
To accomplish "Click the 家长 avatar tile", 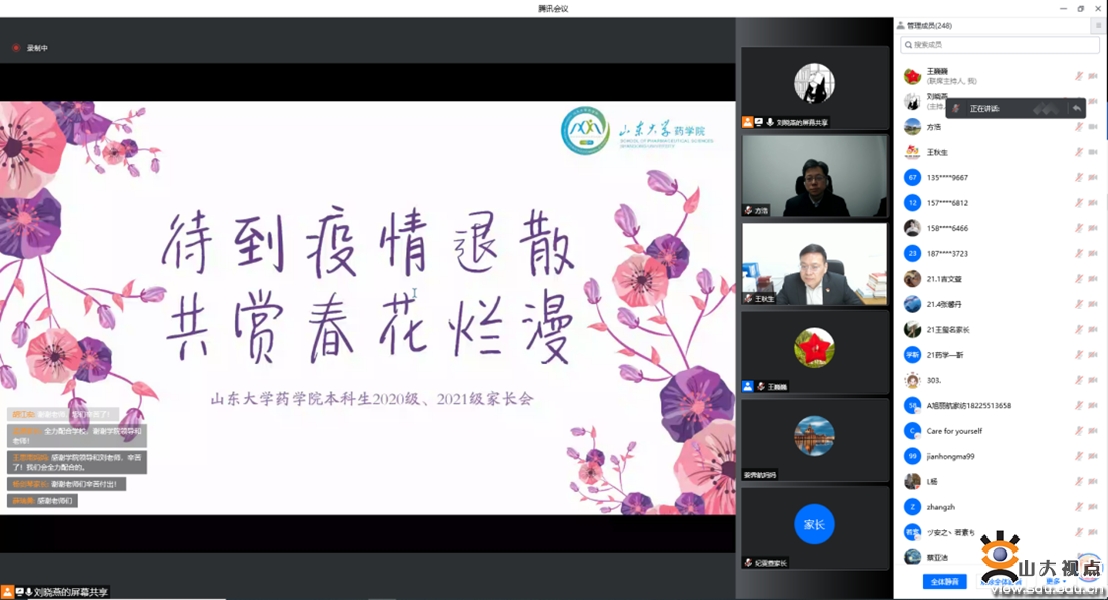I will point(814,524).
